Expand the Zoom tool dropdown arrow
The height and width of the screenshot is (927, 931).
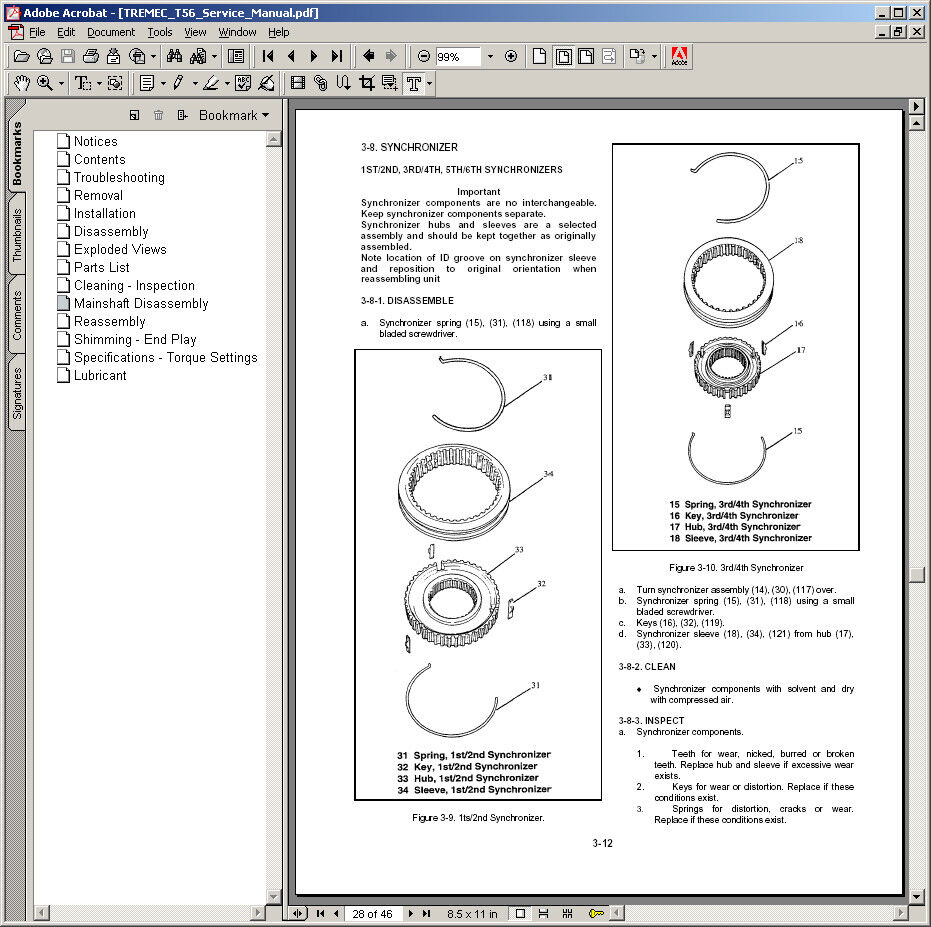(x=61, y=84)
